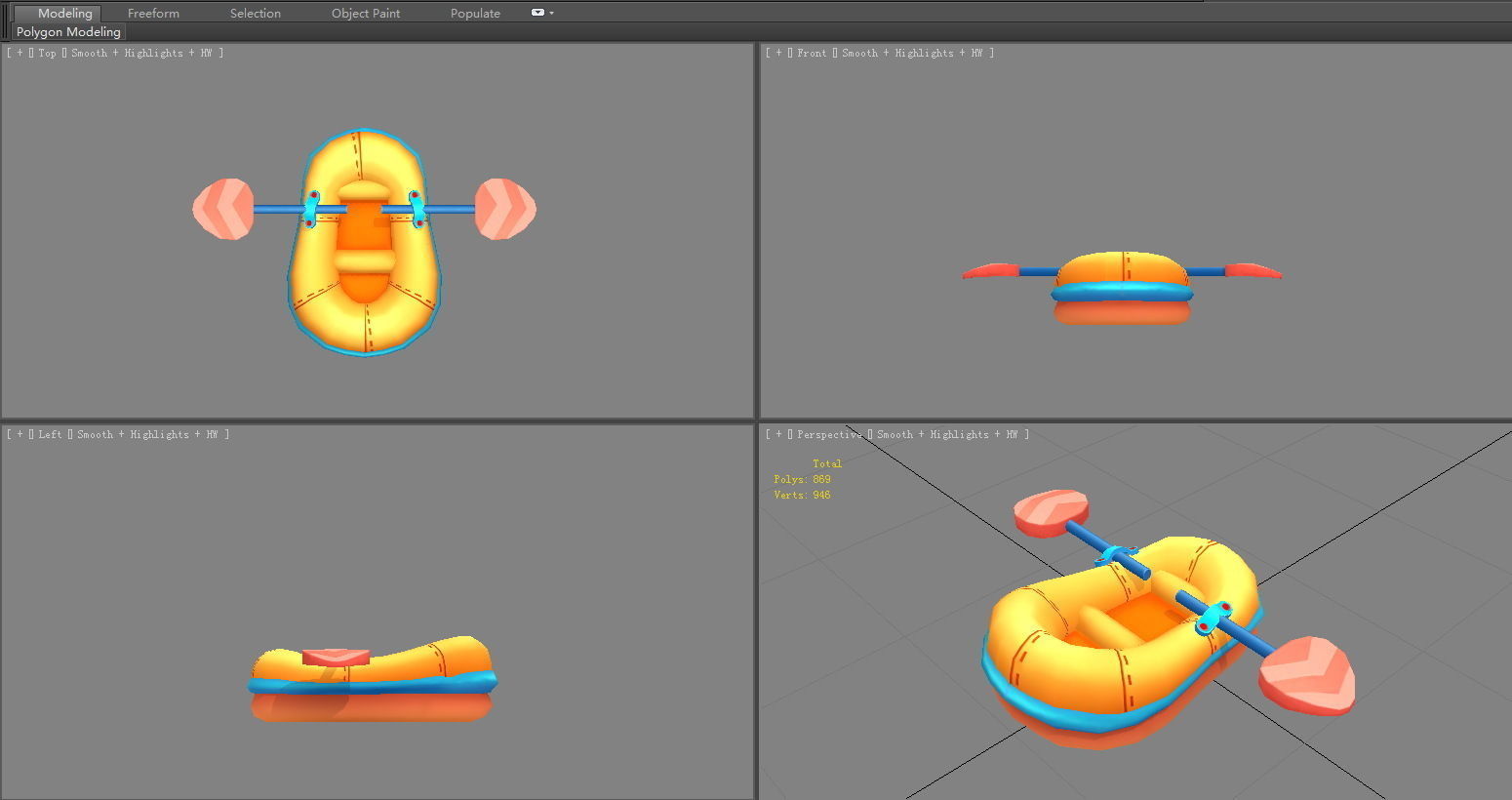Click the Verts: 946 statistic
The width and height of the screenshot is (1512, 800).
(x=802, y=495)
